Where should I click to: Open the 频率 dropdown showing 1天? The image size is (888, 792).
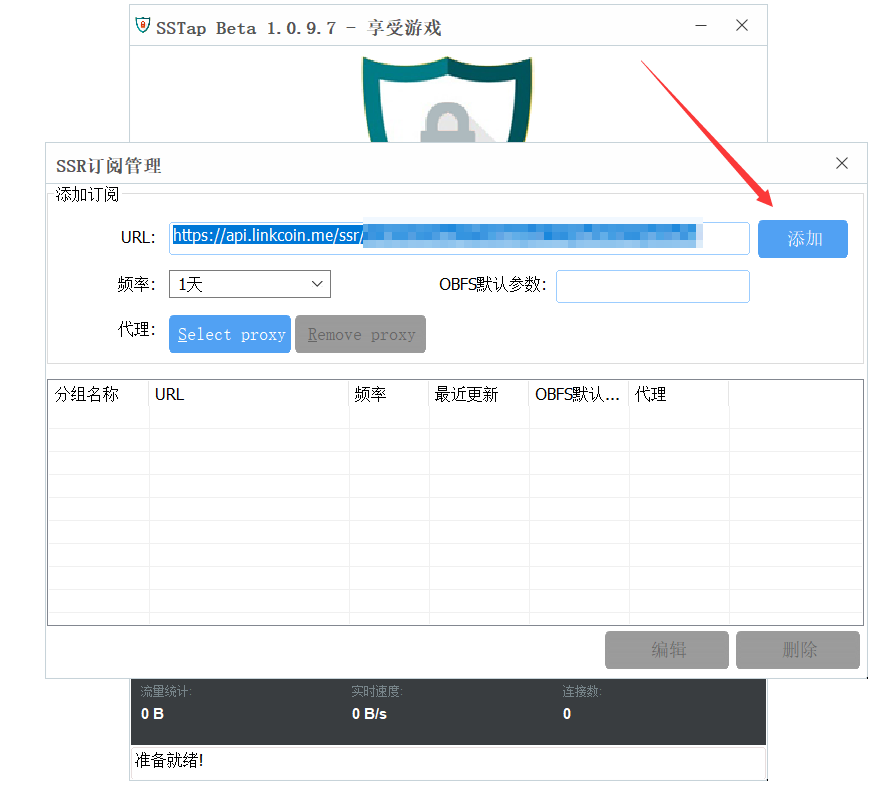click(x=250, y=284)
